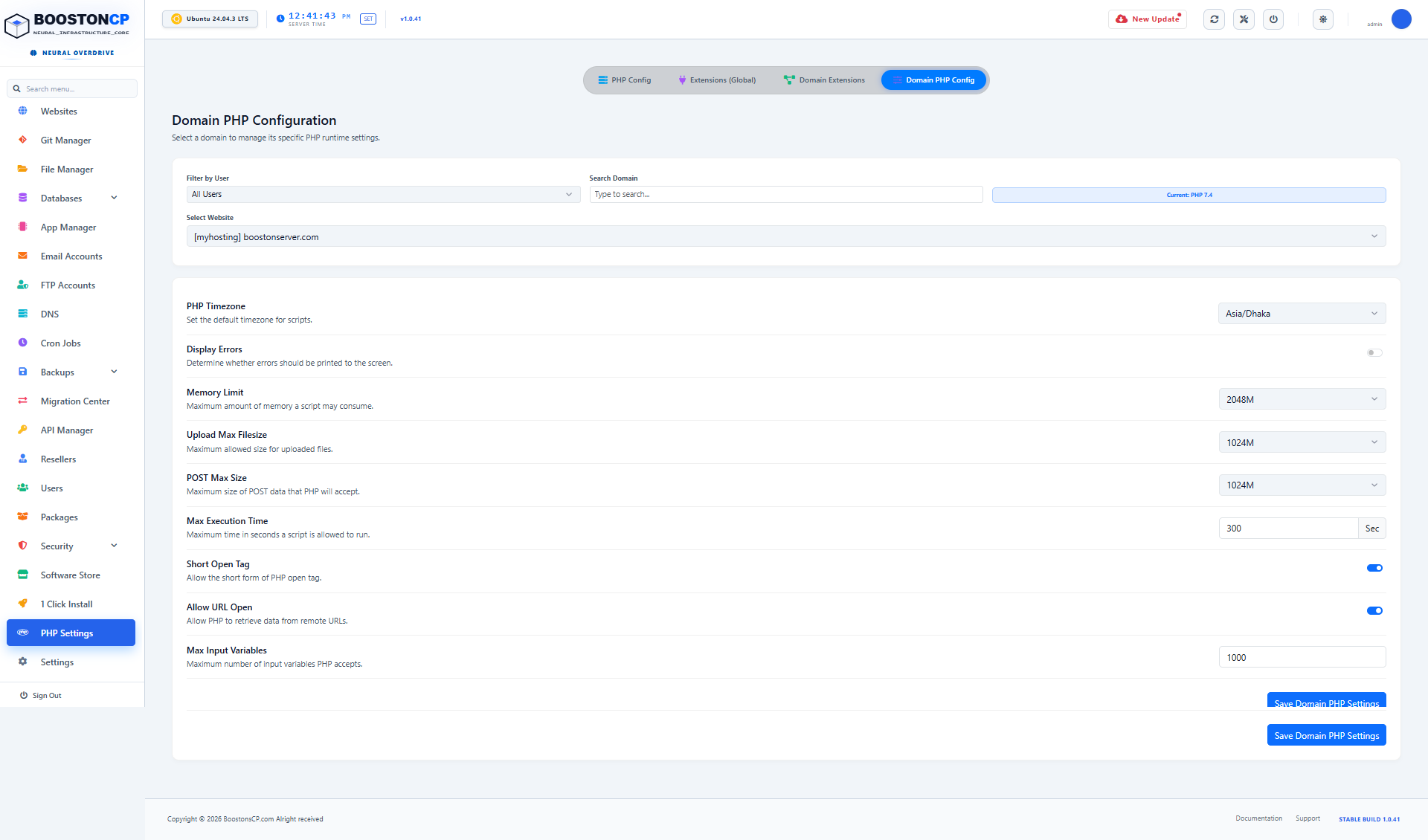Image resolution: width=1428 pixels, height=840 pixels.
Task: Click the New Update button
Action: tap(1148, 19)
